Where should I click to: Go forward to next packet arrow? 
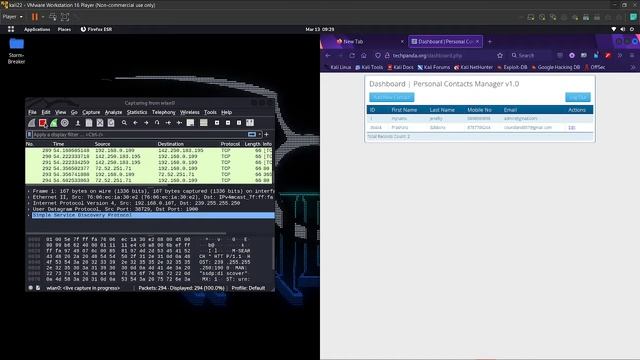pos(146,123)
